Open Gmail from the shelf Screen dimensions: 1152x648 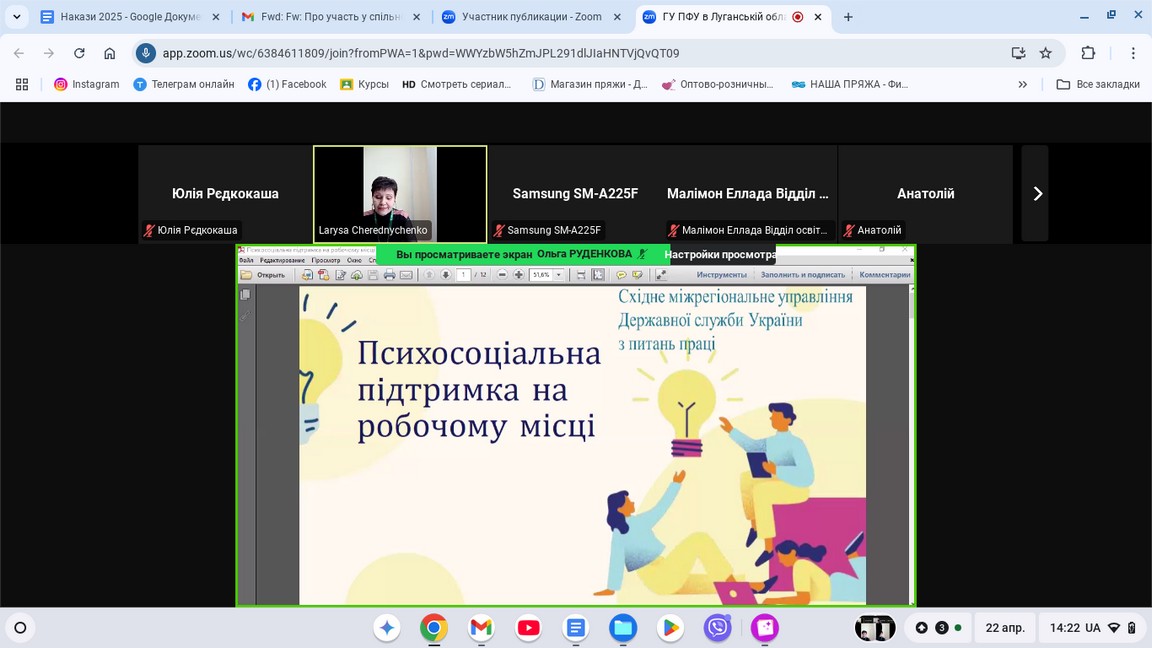click(x=481, y=628)
